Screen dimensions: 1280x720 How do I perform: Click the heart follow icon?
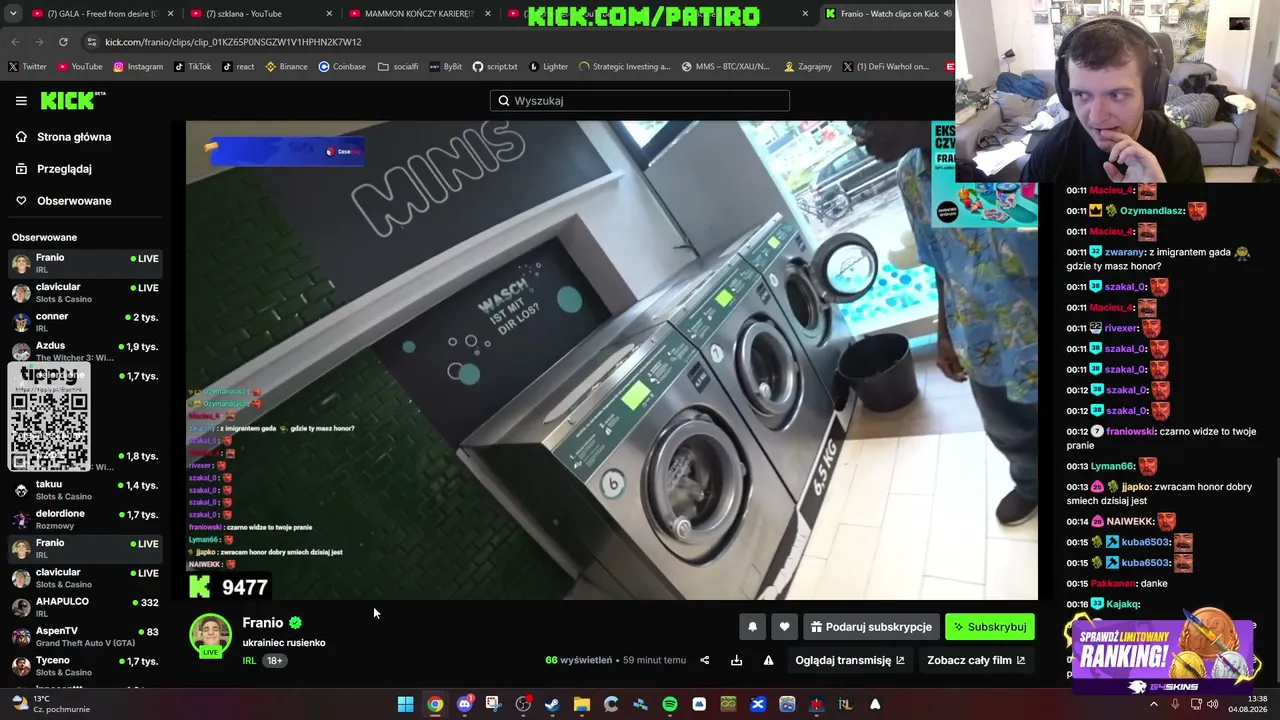784,627
